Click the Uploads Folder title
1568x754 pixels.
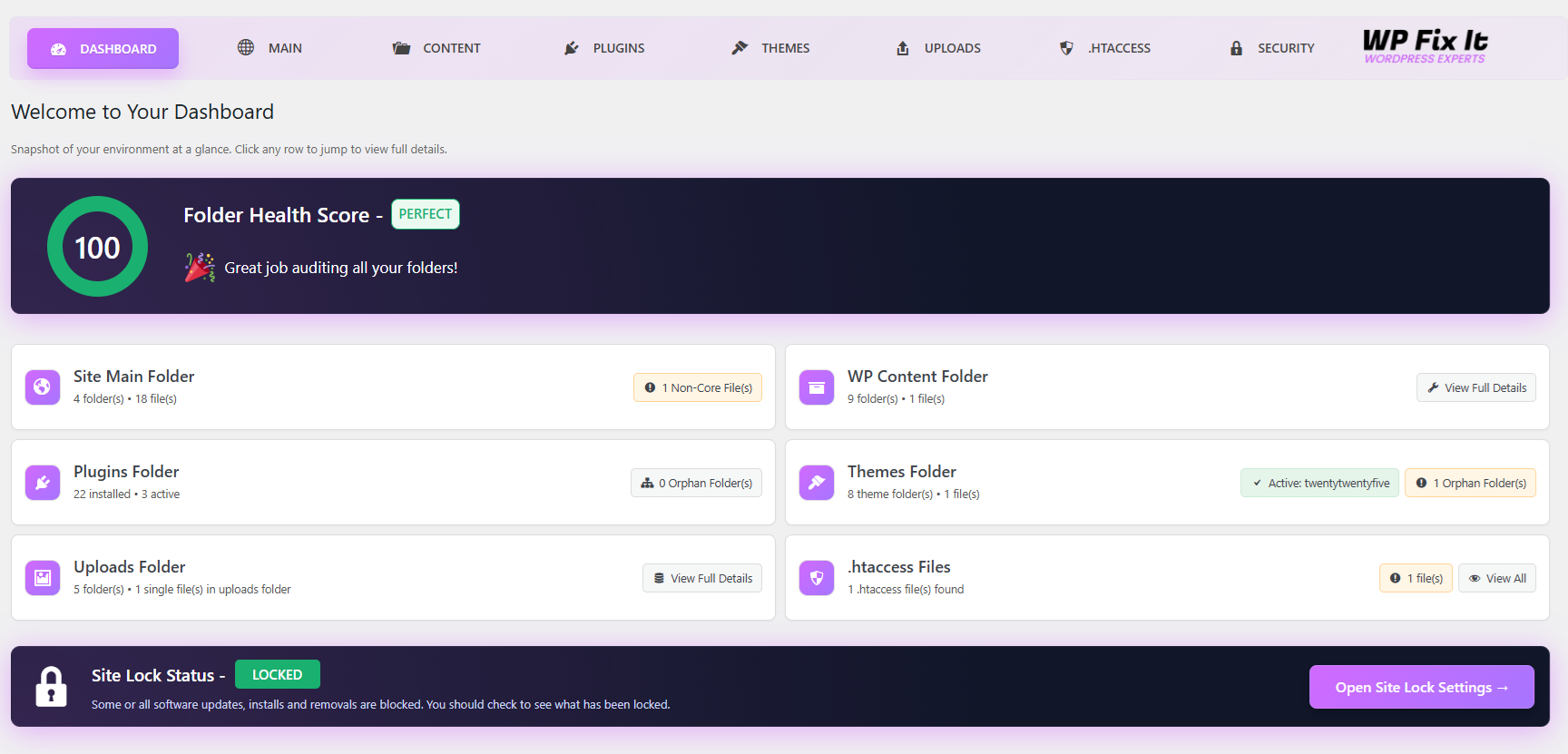(130, 566)
